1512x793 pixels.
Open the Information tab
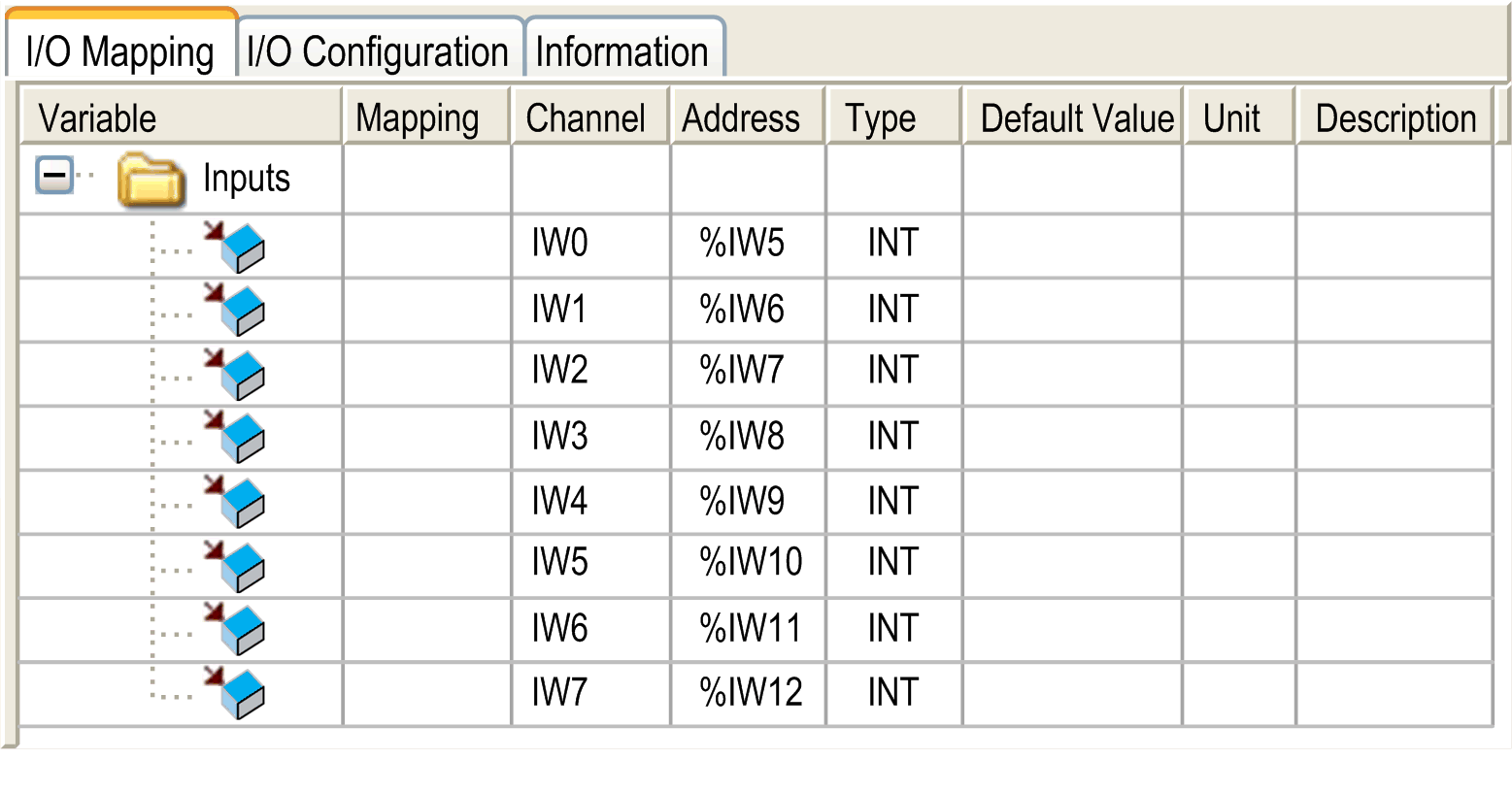622,52
